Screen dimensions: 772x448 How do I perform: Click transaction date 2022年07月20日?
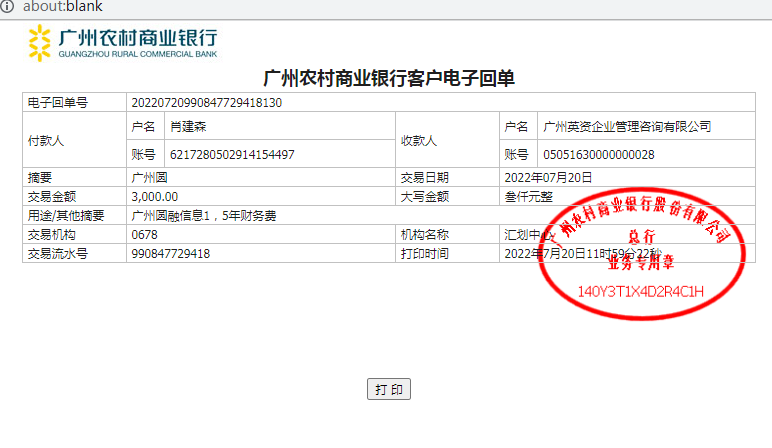[548, 177]
